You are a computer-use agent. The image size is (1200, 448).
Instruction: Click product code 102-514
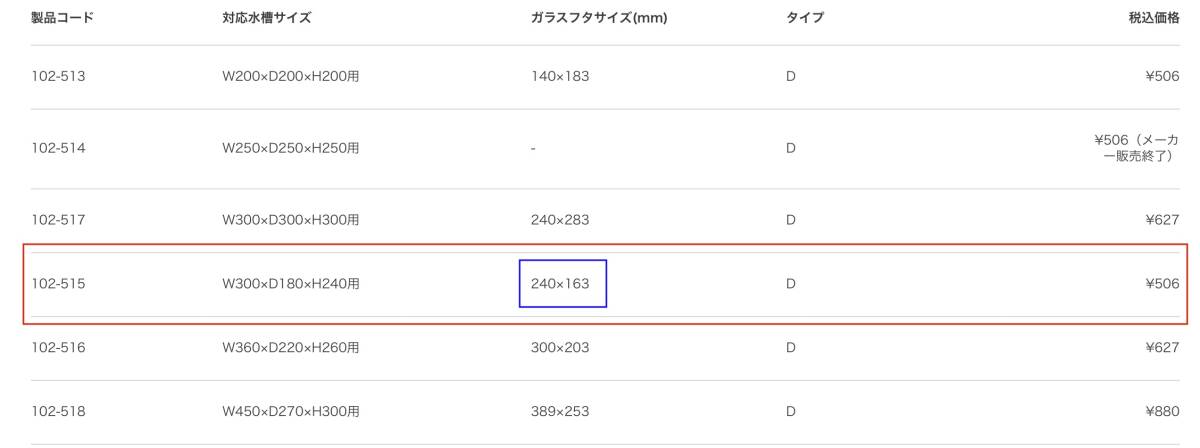pyautogui.click(x=58, y=149)
